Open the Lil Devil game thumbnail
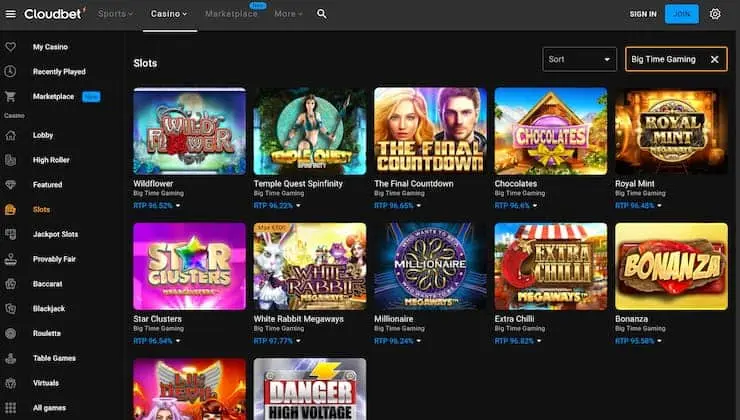Viewport: 740px width, 420px height. (x=189, y=389)
